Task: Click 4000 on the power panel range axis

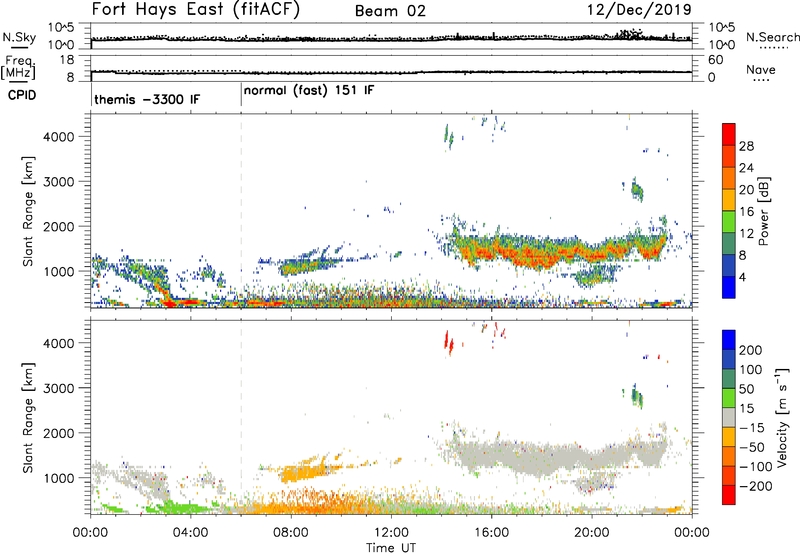Action: tap(59, 137)
